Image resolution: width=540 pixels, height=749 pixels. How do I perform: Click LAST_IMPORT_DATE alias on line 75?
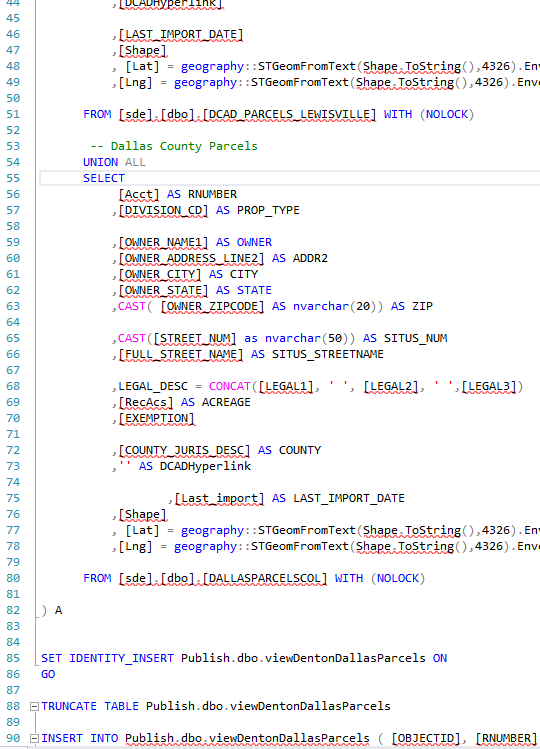coord(349,499)
